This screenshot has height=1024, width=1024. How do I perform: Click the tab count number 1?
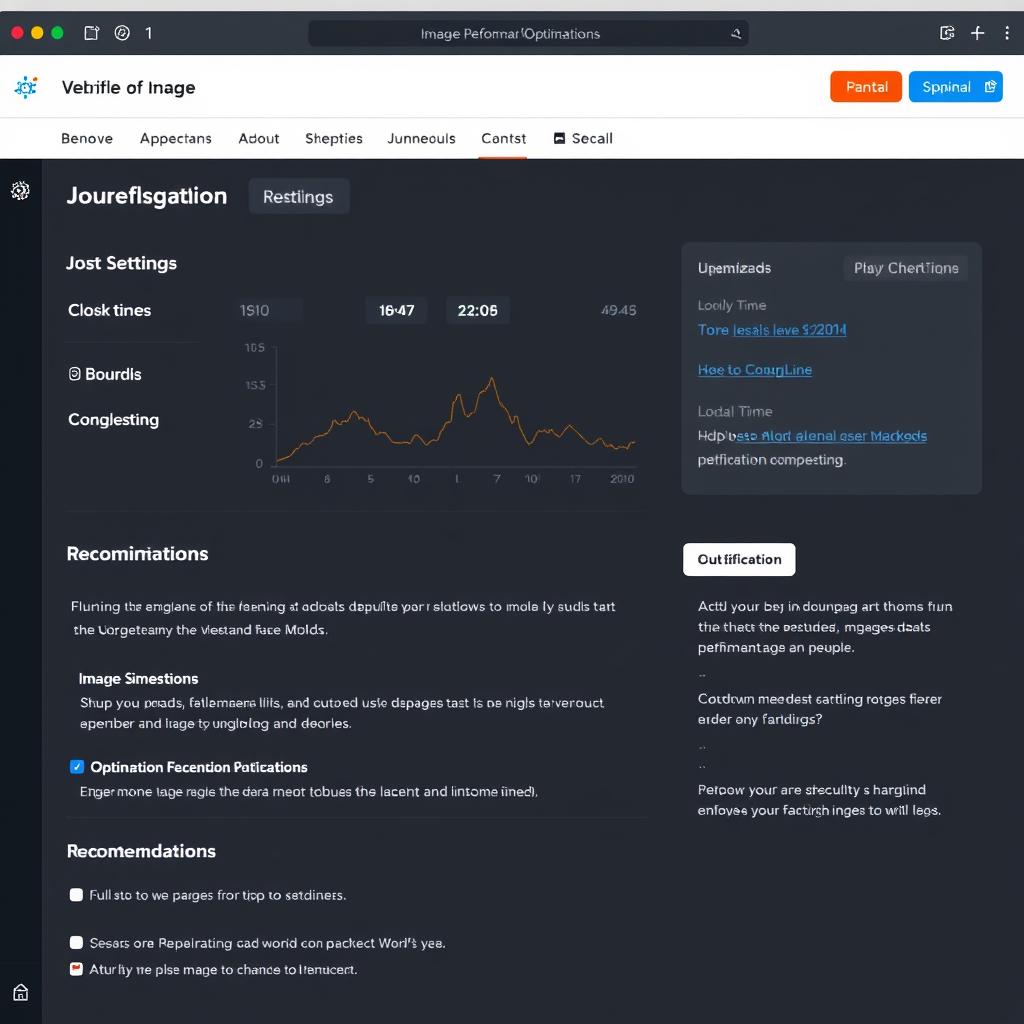pos(148,33)
